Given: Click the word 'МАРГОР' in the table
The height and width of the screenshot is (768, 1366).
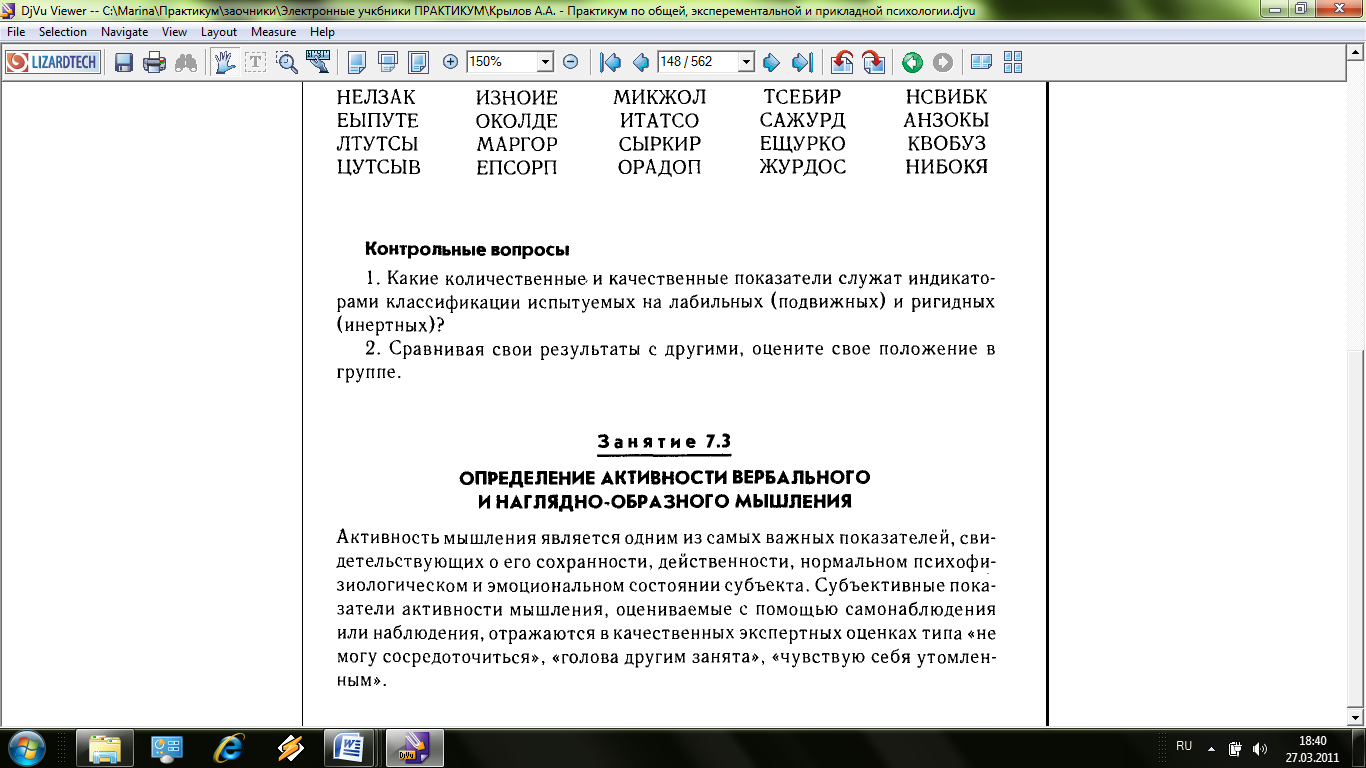Looking at the screenshot, I should [517, 144].
